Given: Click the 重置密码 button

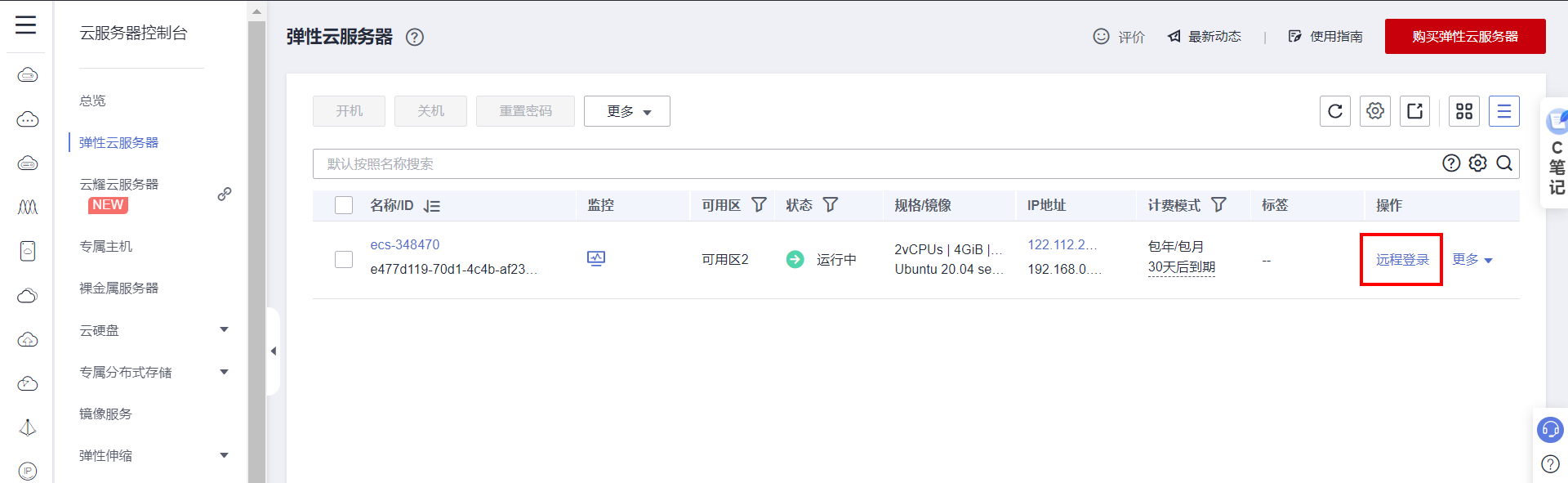Looking at the screenshot, I should tap(525, 111).
